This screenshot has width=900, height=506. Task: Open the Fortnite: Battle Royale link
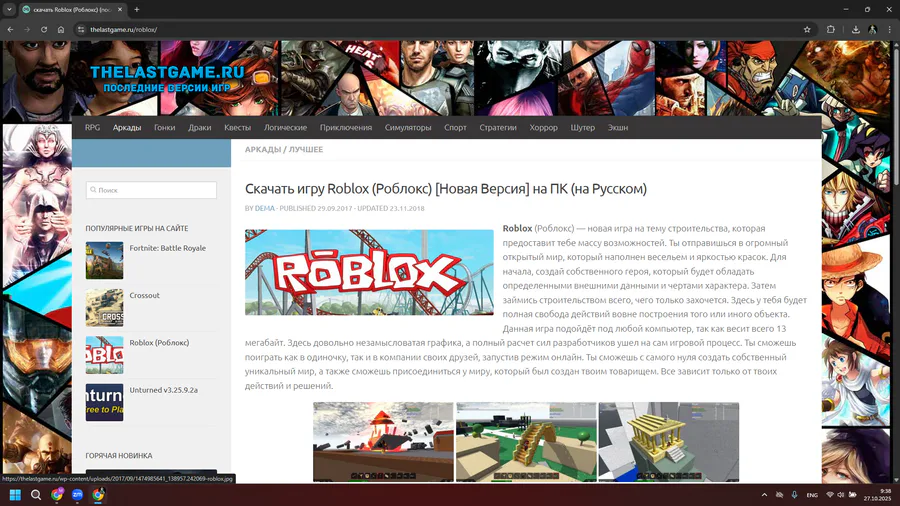point(168,248)
